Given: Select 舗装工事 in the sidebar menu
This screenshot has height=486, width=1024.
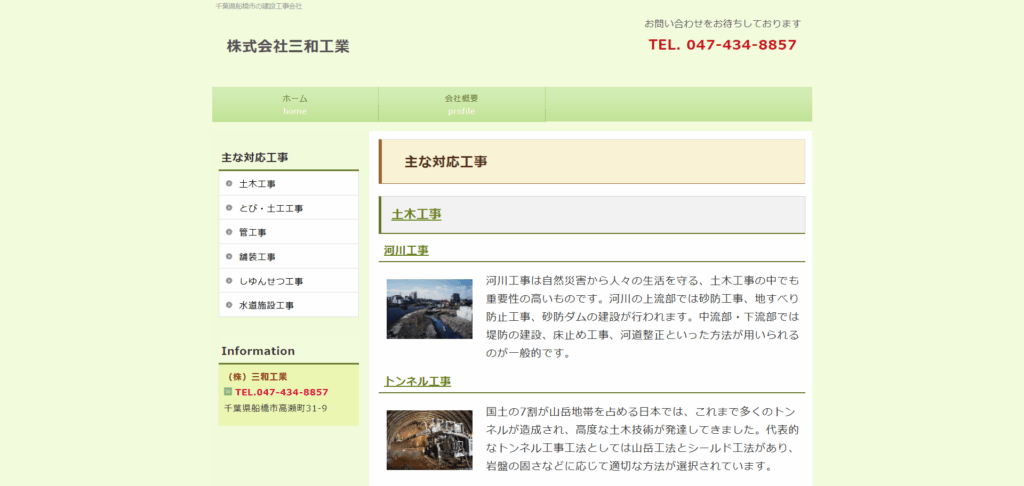Looking at the screenshot, I should (257, 257).
